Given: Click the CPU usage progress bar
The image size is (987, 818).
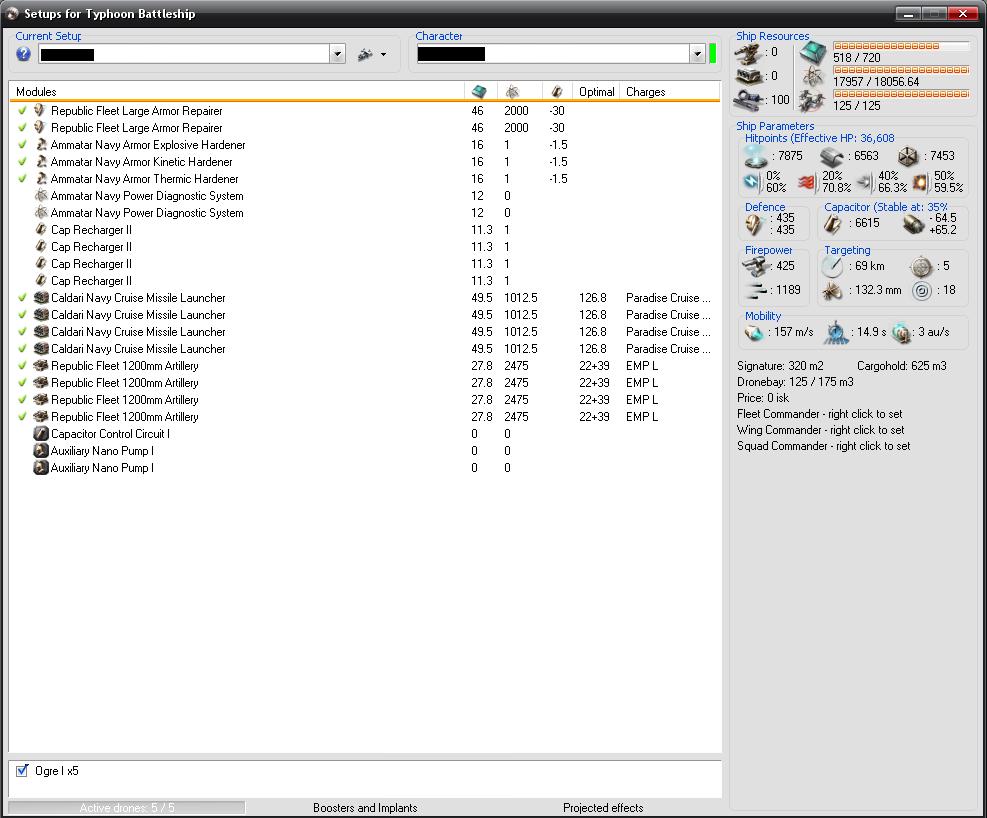Looking at the screenshot, I should pyautogui.click(x=901, y=46).
